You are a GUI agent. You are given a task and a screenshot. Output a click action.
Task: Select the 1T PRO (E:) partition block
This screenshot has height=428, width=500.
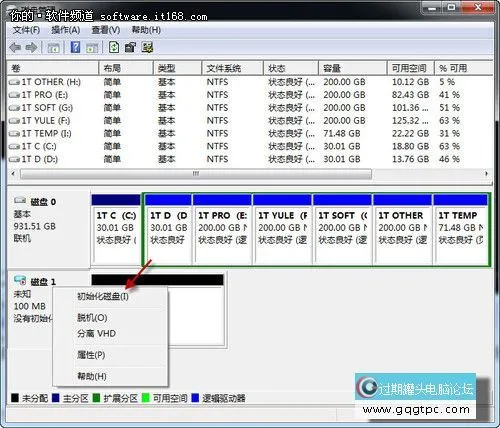[x=222, y=229]
